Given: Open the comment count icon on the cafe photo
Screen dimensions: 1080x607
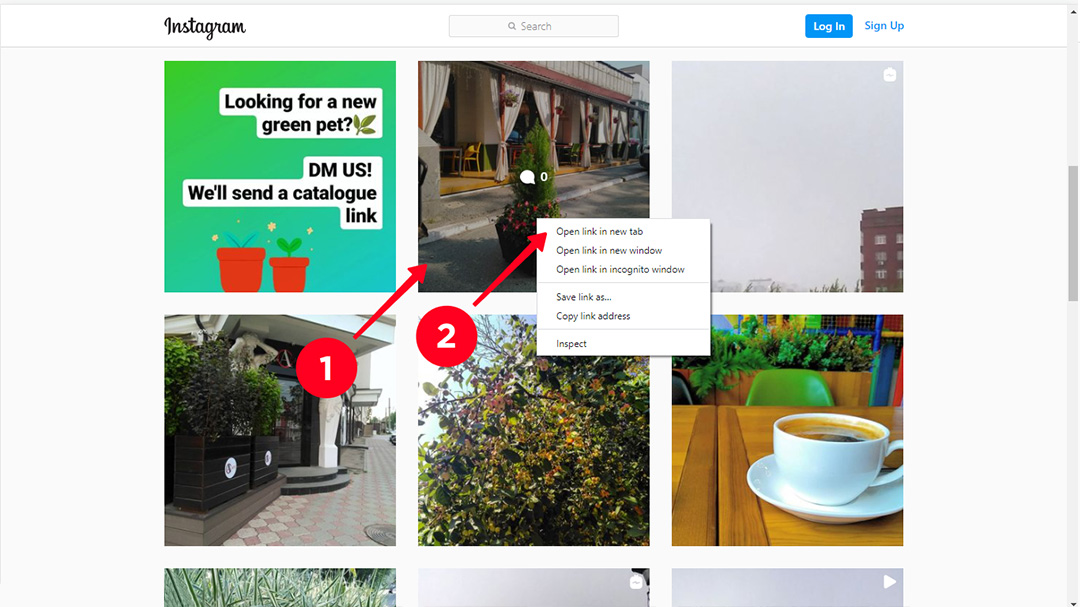Looking at the screenshot, I should (528, 177).
